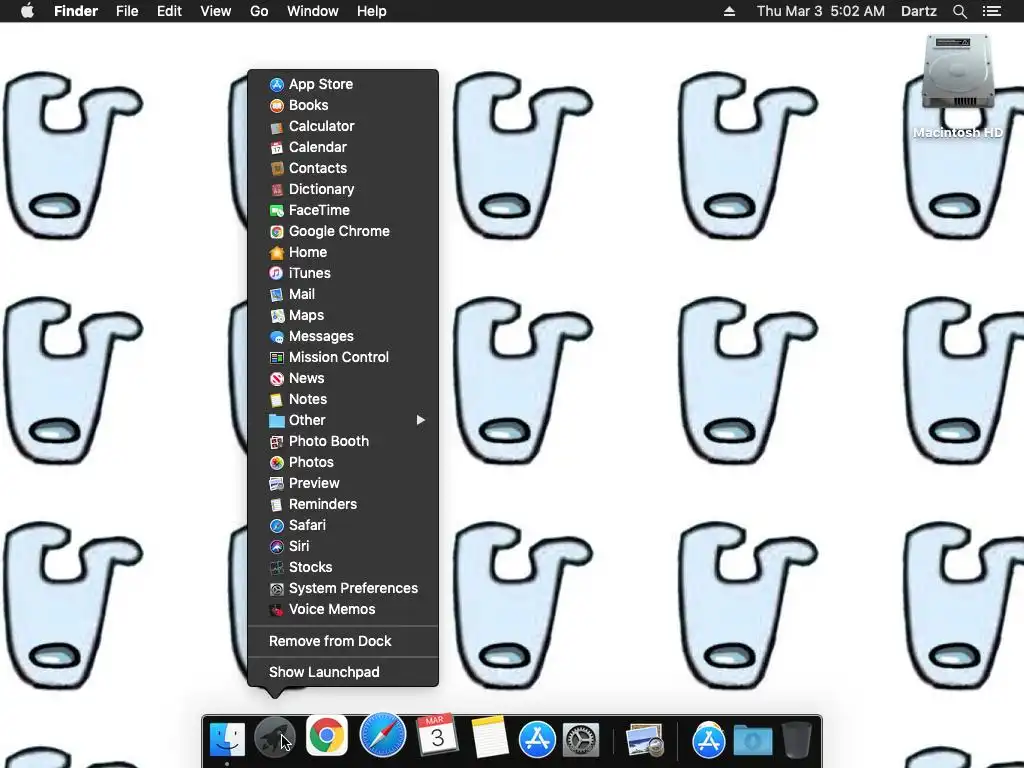Image resolution: width=1024 pixels, height=768 pixels.
Task: Open System Preferences gear in Dock
Action: point(581,741)
